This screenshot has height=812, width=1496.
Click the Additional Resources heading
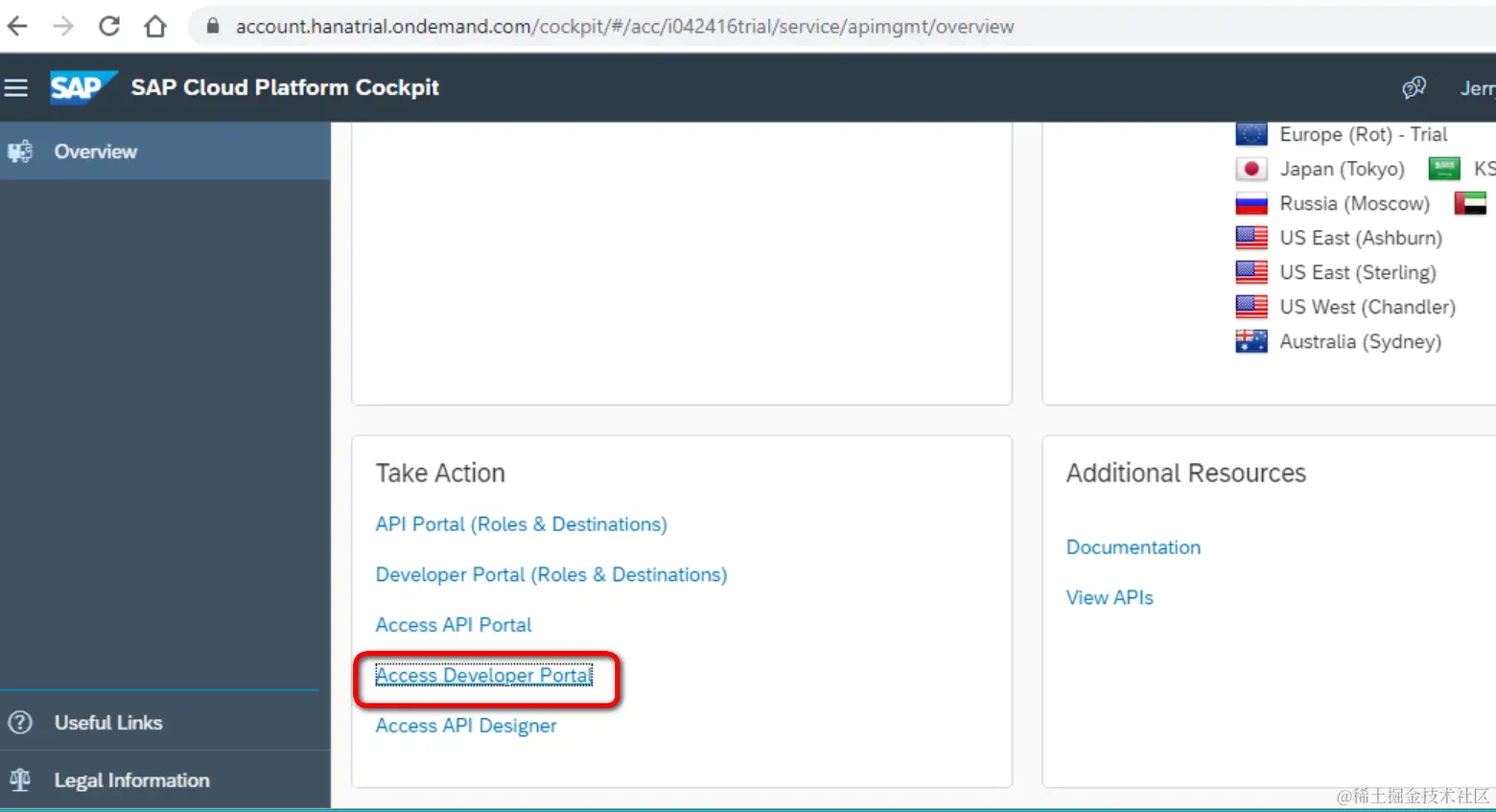pos(1186,473)
